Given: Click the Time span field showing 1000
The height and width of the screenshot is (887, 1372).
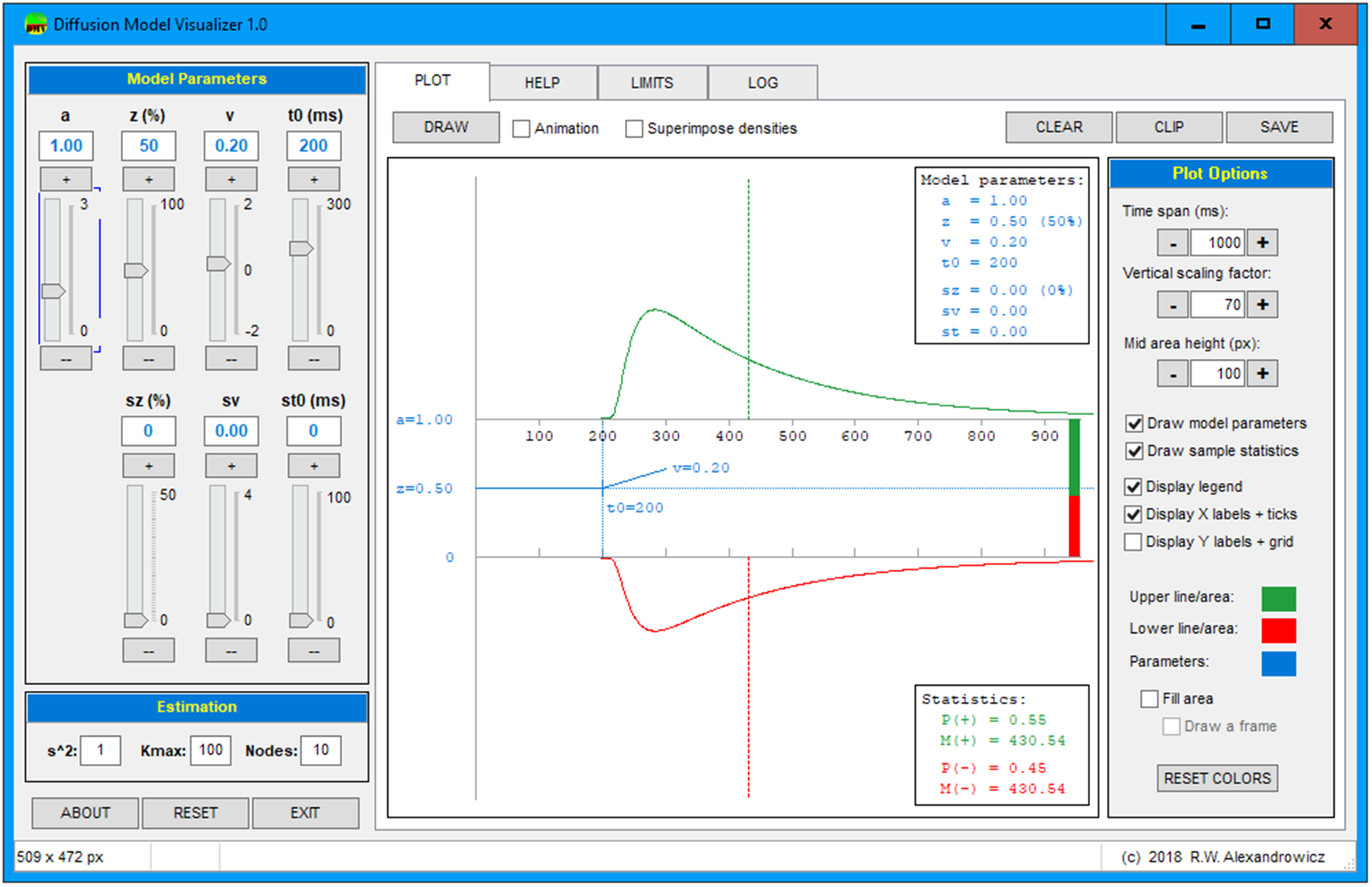Looking at the screenshot, I should point(1218,242).
